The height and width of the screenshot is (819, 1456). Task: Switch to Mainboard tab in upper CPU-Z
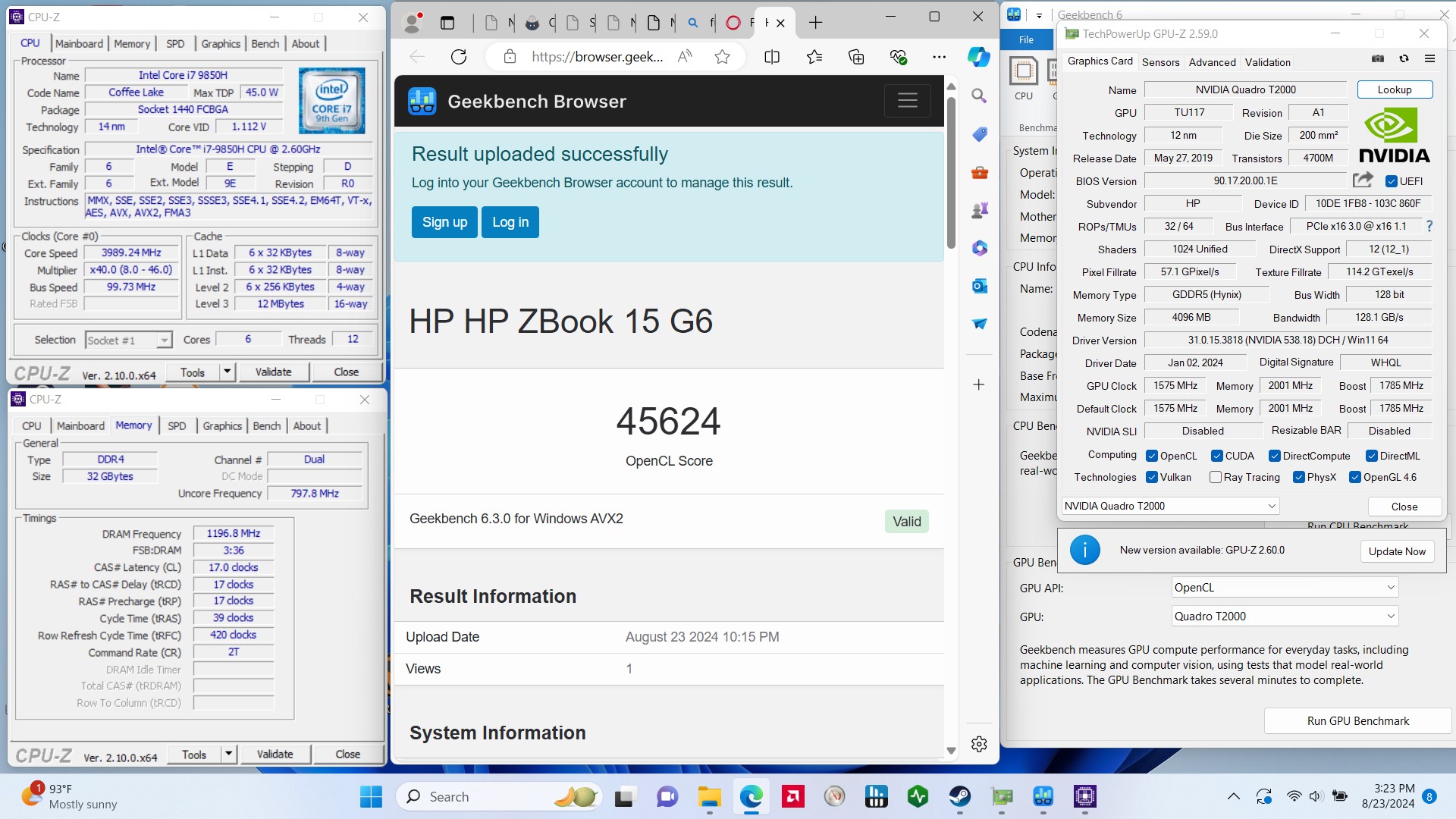click(x=79, y=44)
